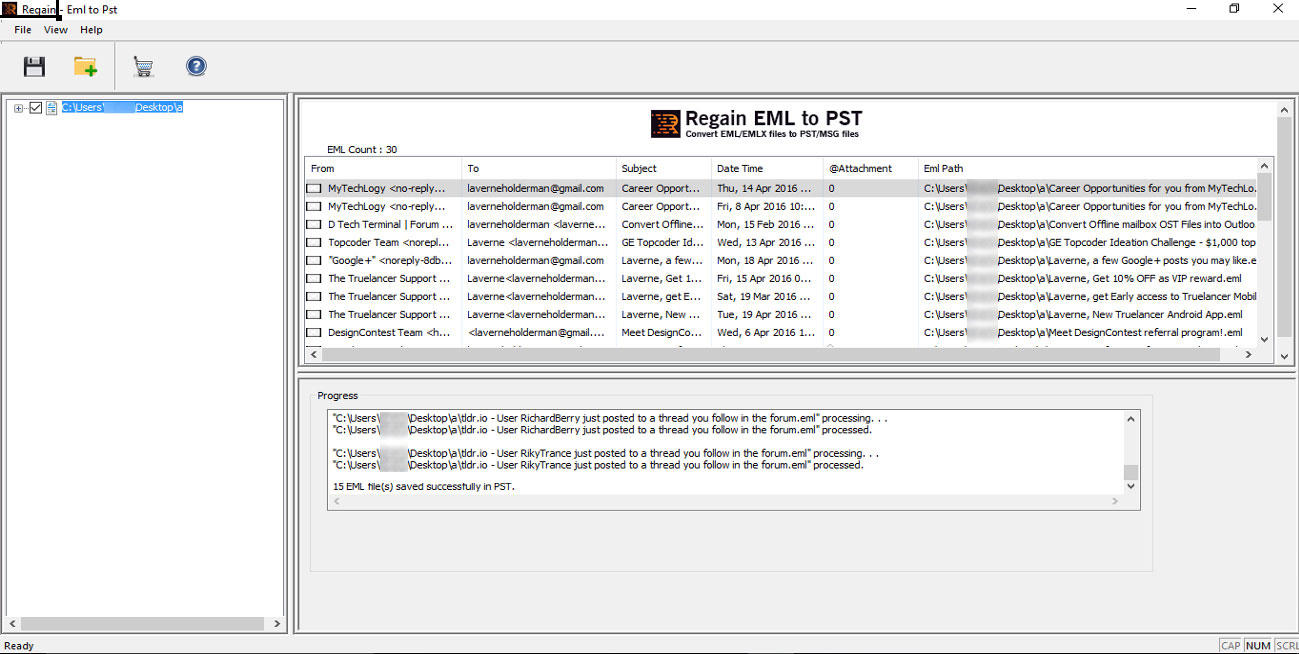Screen dimensions: 1299x654
Task: Open the Help menu
Action: (91, 30)
